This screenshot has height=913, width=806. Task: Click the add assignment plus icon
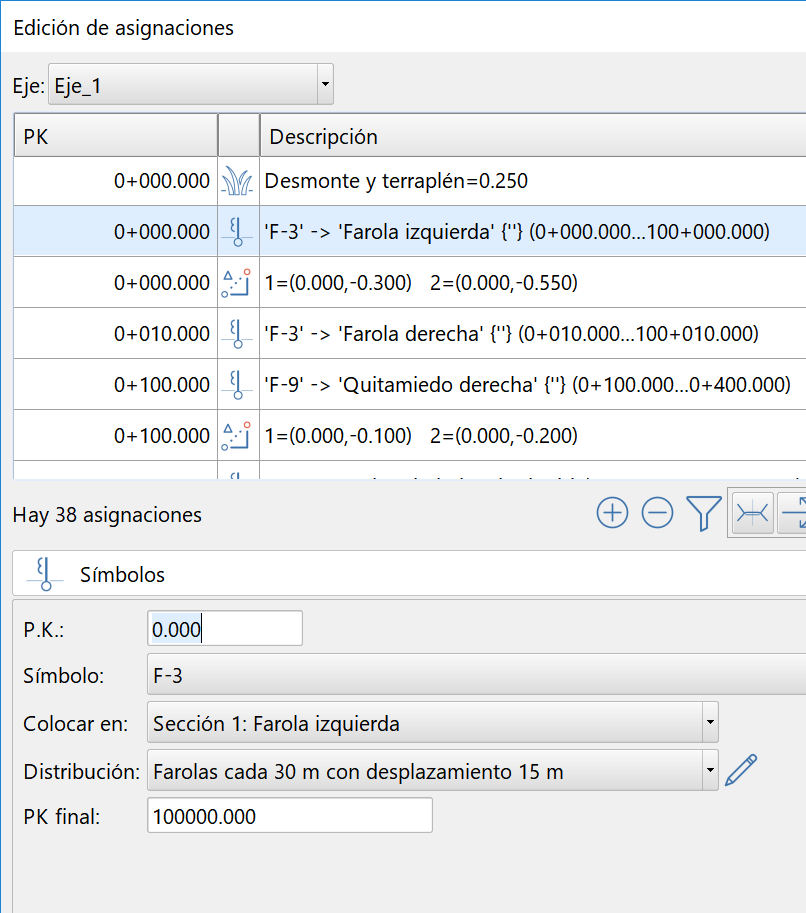point(612,513)
